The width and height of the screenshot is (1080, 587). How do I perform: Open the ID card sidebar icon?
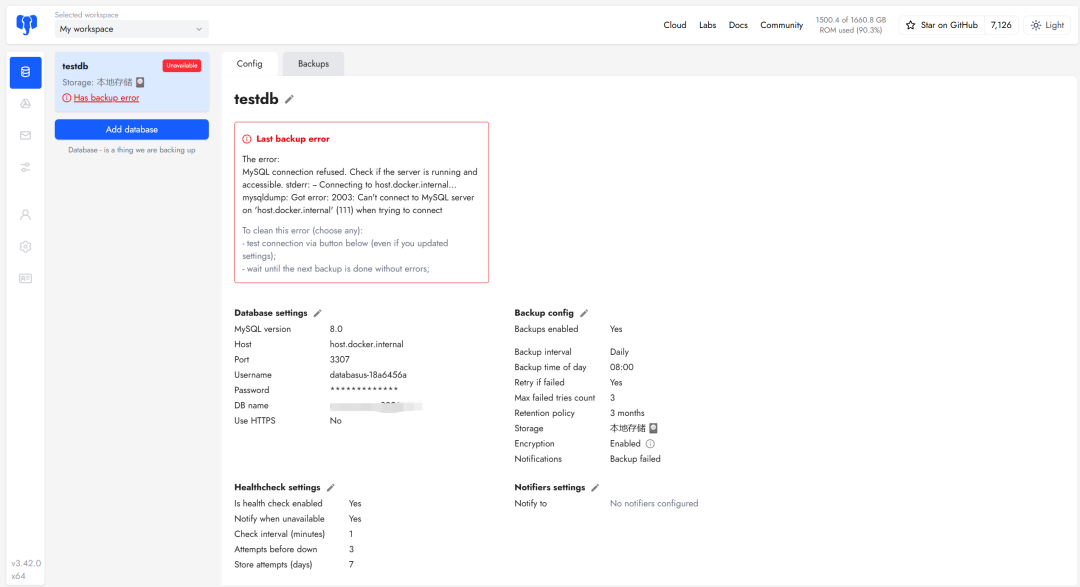(x=25, y=278)
